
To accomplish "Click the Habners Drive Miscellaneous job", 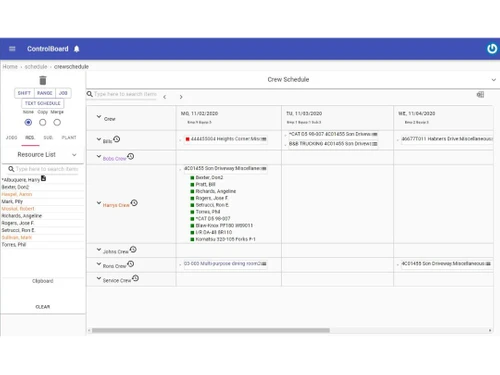I will click(x=447, y=139).
